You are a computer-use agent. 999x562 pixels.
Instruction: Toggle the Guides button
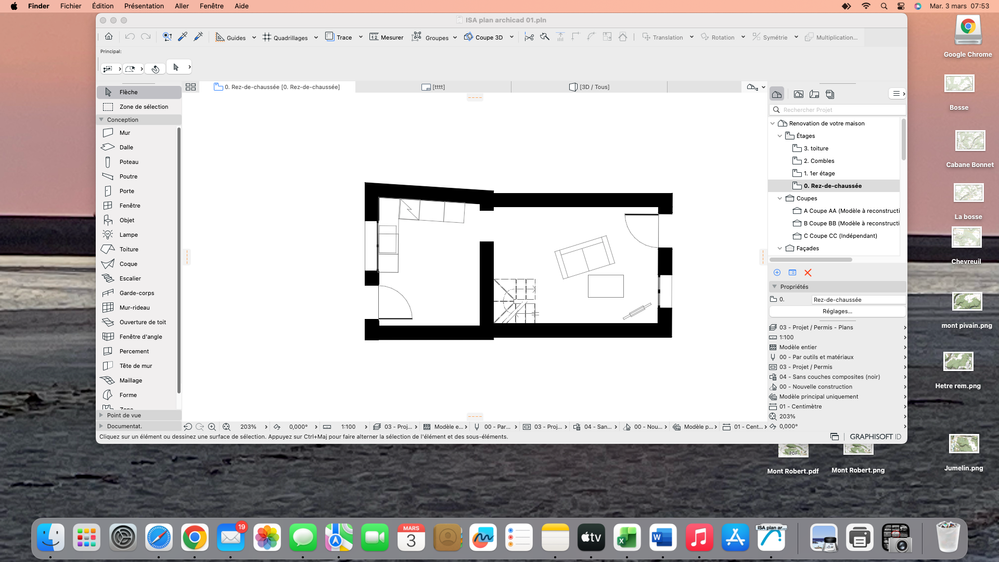(x=230, y=37)
